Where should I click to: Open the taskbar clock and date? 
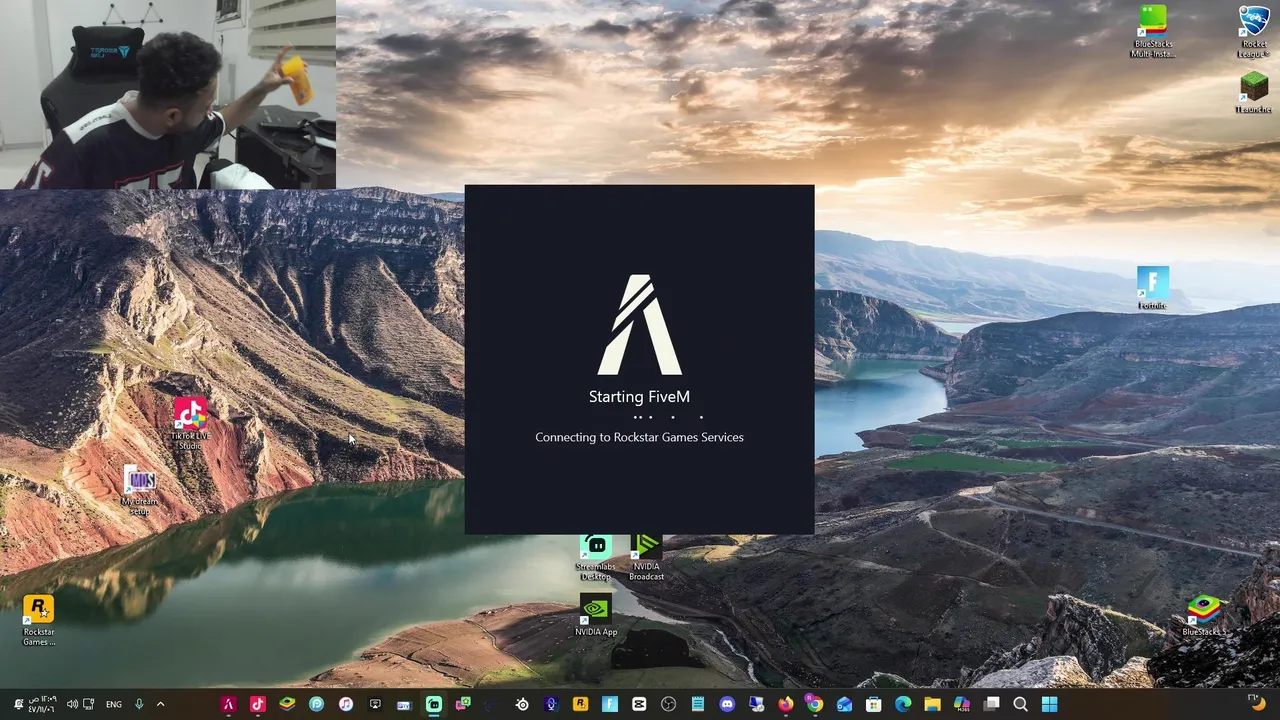(x=42, y=704)
